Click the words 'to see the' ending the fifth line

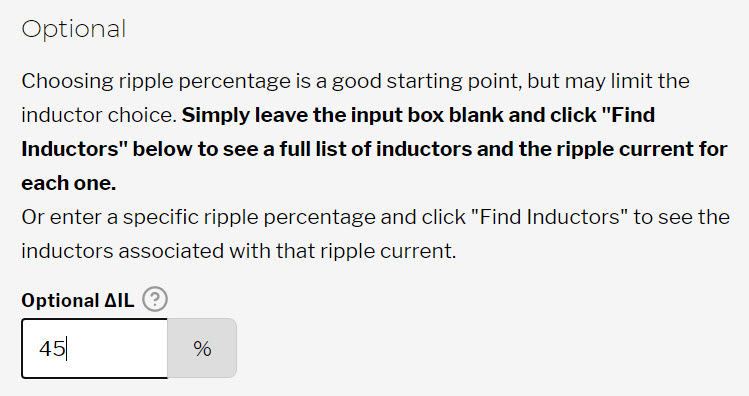coord(682,217)
